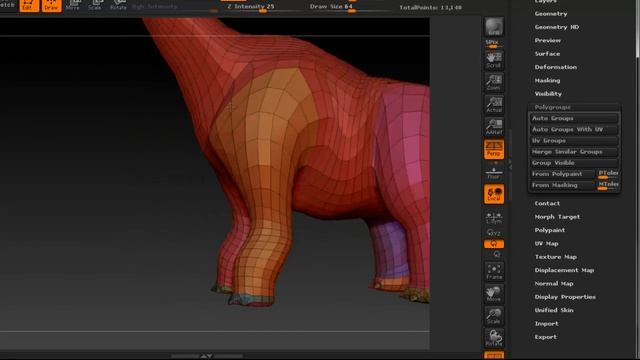
Task: Select XYZ rotation mode
Action: [494, 233]
